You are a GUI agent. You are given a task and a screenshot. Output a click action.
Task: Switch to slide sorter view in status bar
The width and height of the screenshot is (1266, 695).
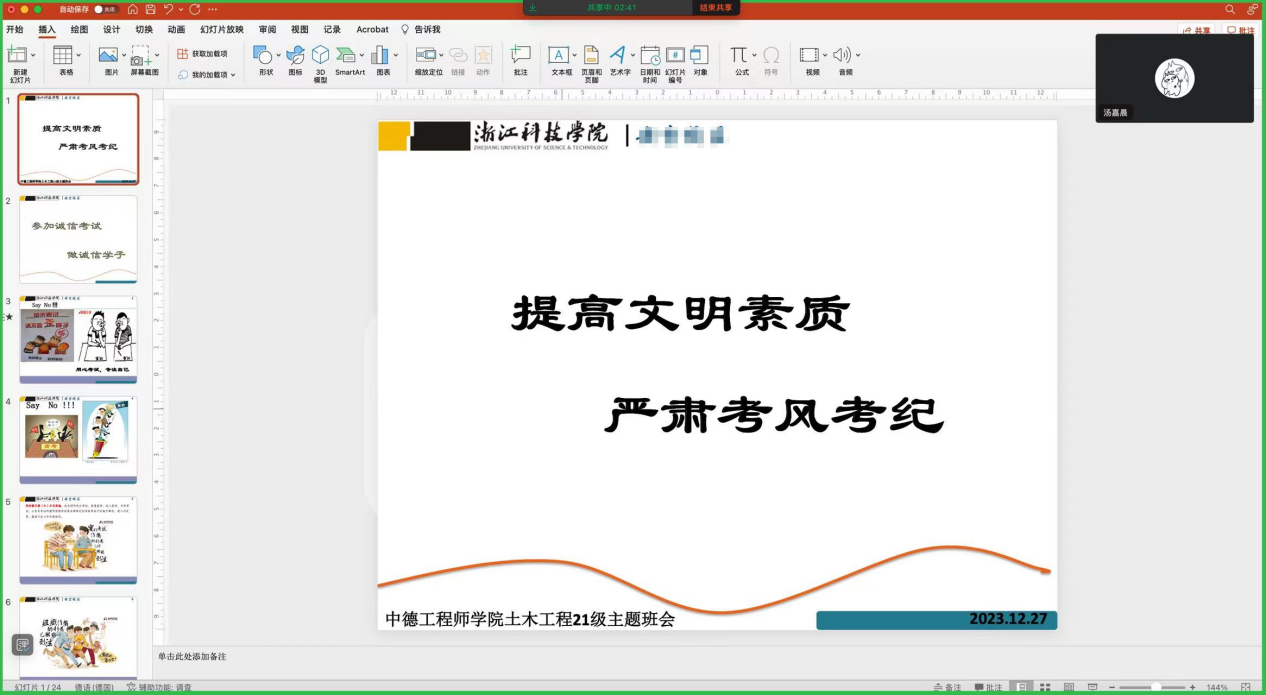(1045, 688)
